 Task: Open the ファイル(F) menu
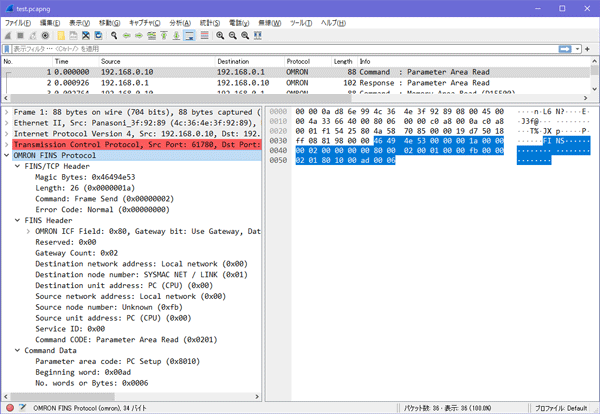(x=18, y=23)
